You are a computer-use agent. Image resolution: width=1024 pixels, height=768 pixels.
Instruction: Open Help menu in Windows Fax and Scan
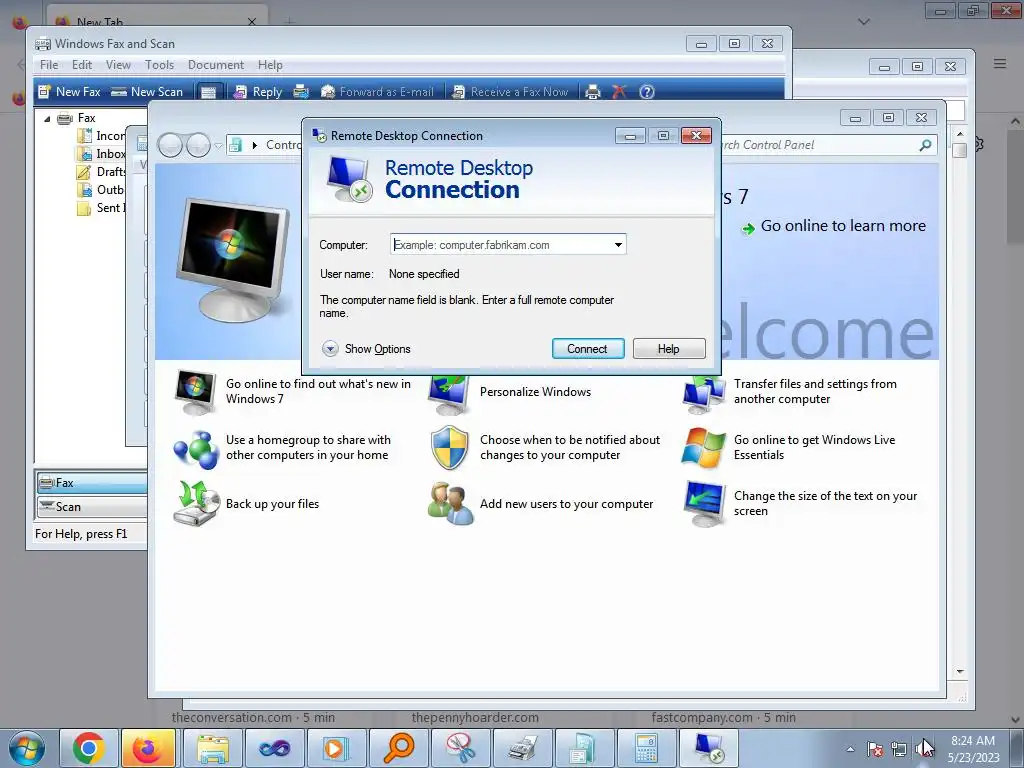pos(270,65)
